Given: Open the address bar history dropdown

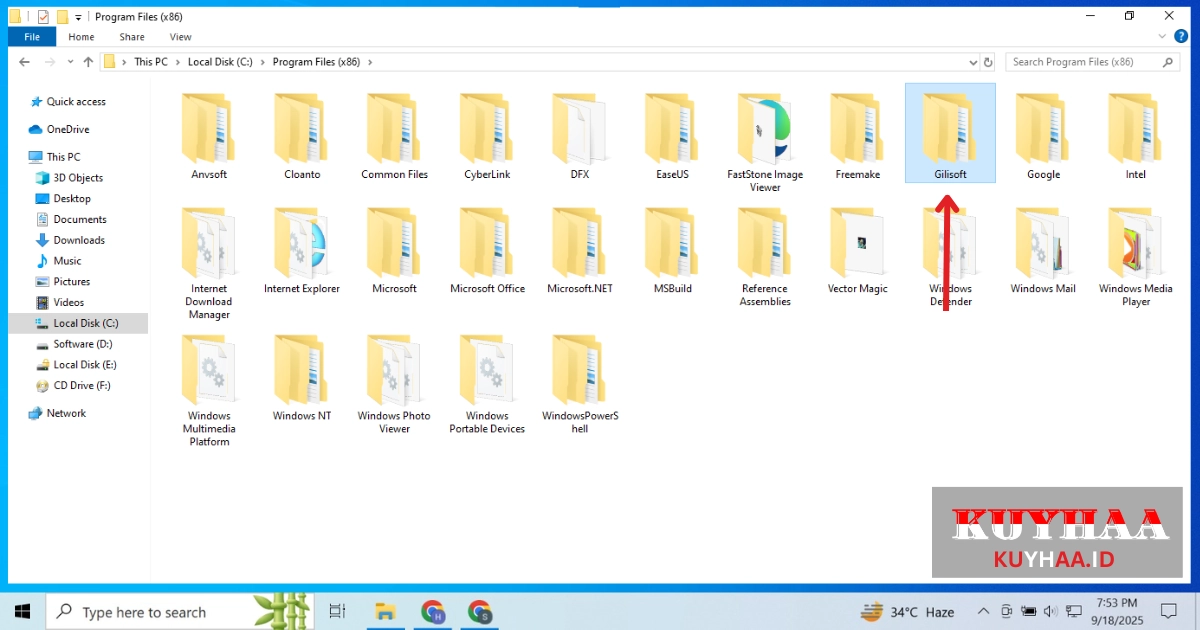Looking at the screenshot, I should (x=974, y=62).
